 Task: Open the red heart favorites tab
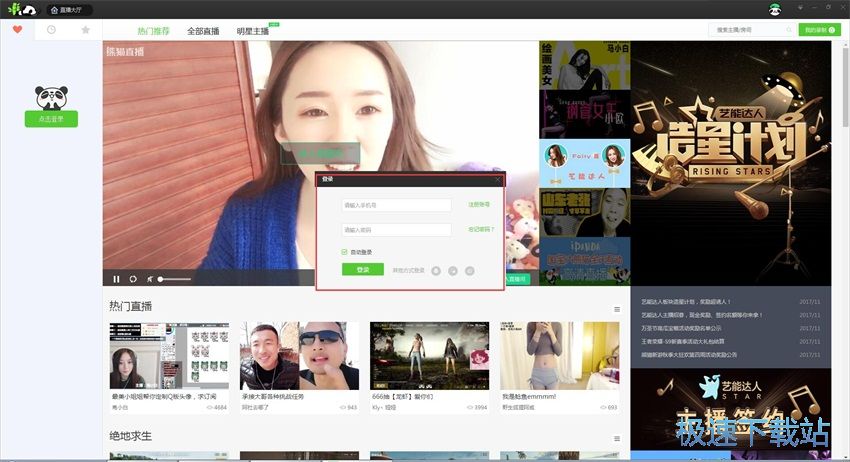[17, 29]
